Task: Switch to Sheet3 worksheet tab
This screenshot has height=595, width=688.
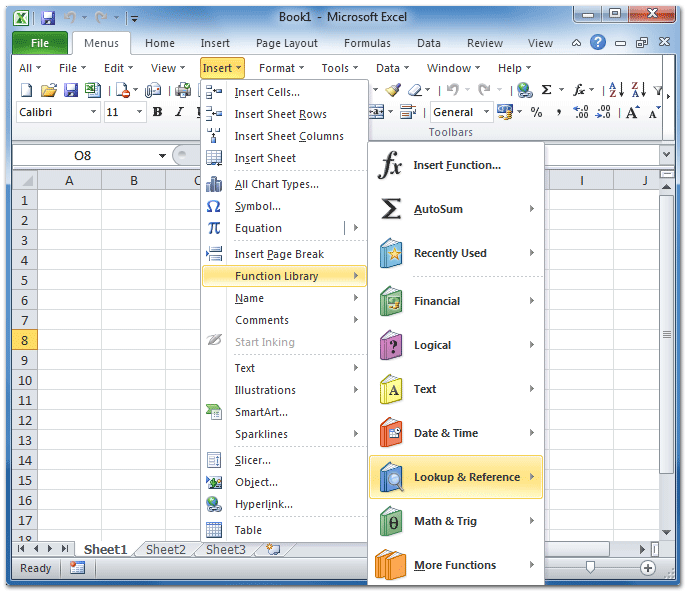Action: [226, 549]
